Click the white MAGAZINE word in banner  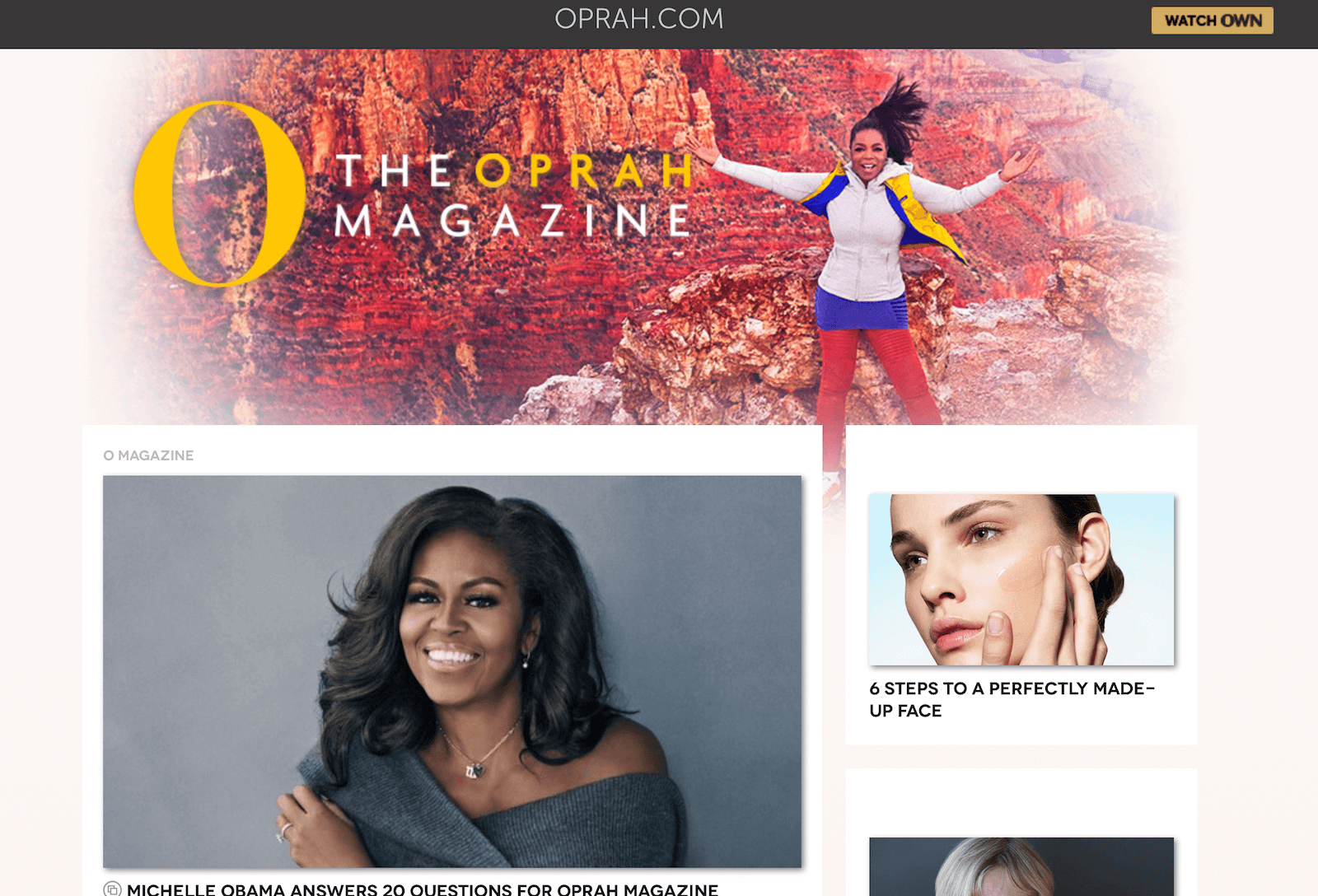[x=512, y=221]
